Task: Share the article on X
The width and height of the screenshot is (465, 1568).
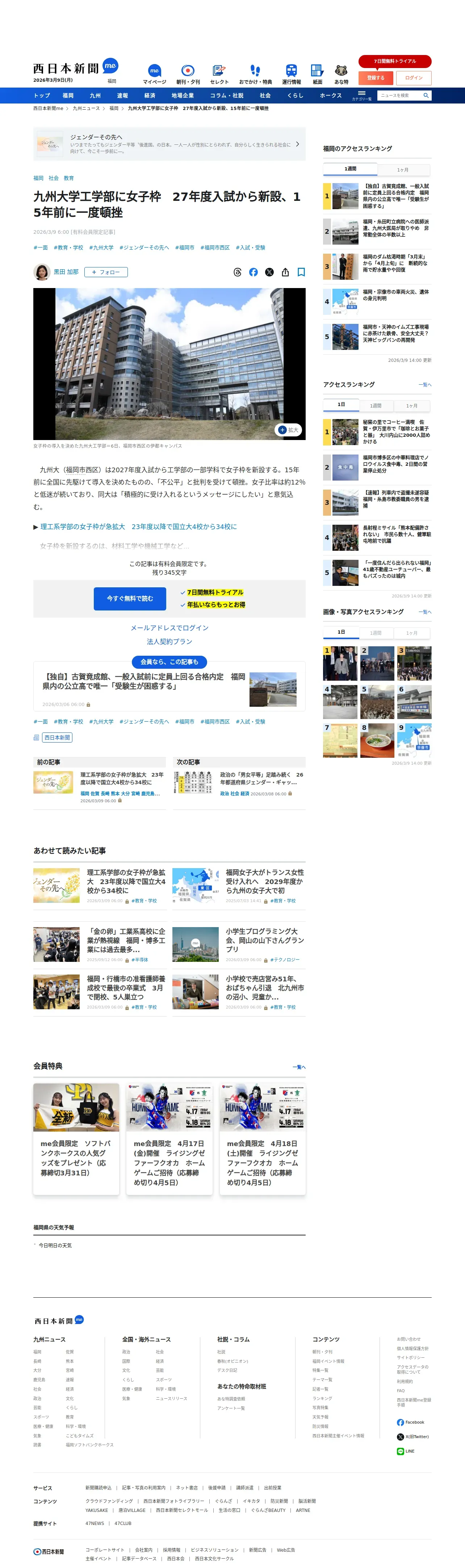Action: tap(269, 272)
